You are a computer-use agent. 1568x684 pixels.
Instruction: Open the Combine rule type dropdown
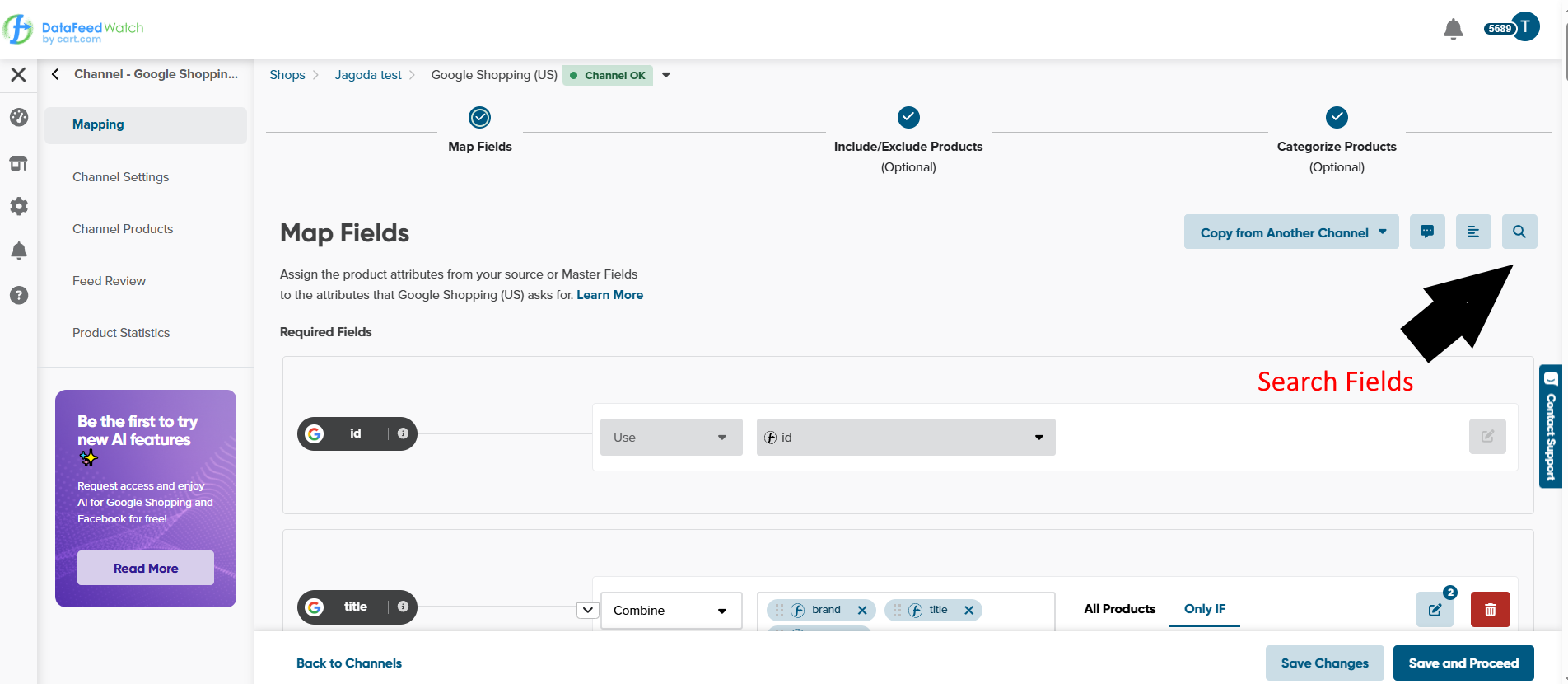(670, 611)
